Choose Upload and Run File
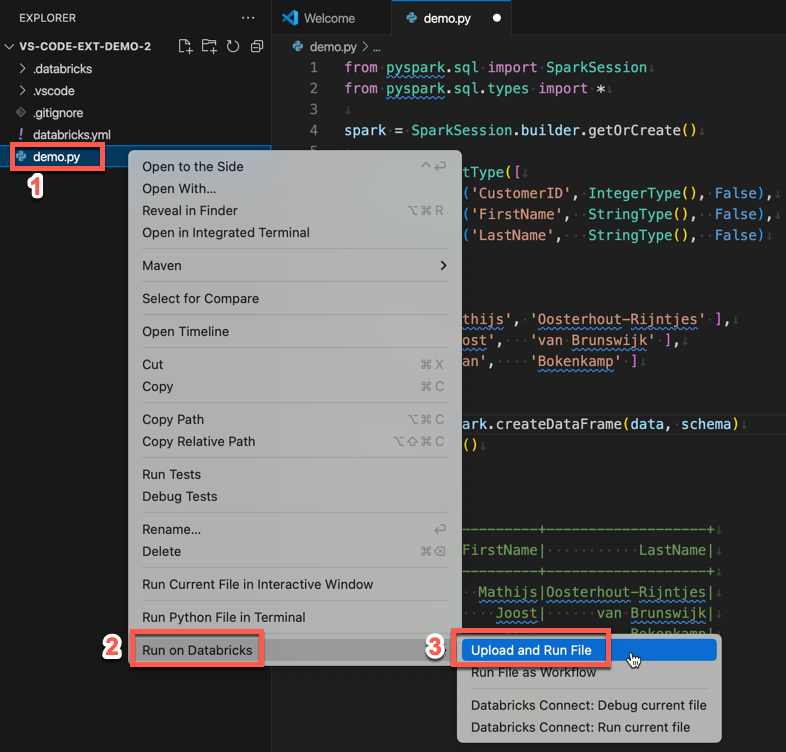Viewport: 786px width, 752px height. [531, 650]
